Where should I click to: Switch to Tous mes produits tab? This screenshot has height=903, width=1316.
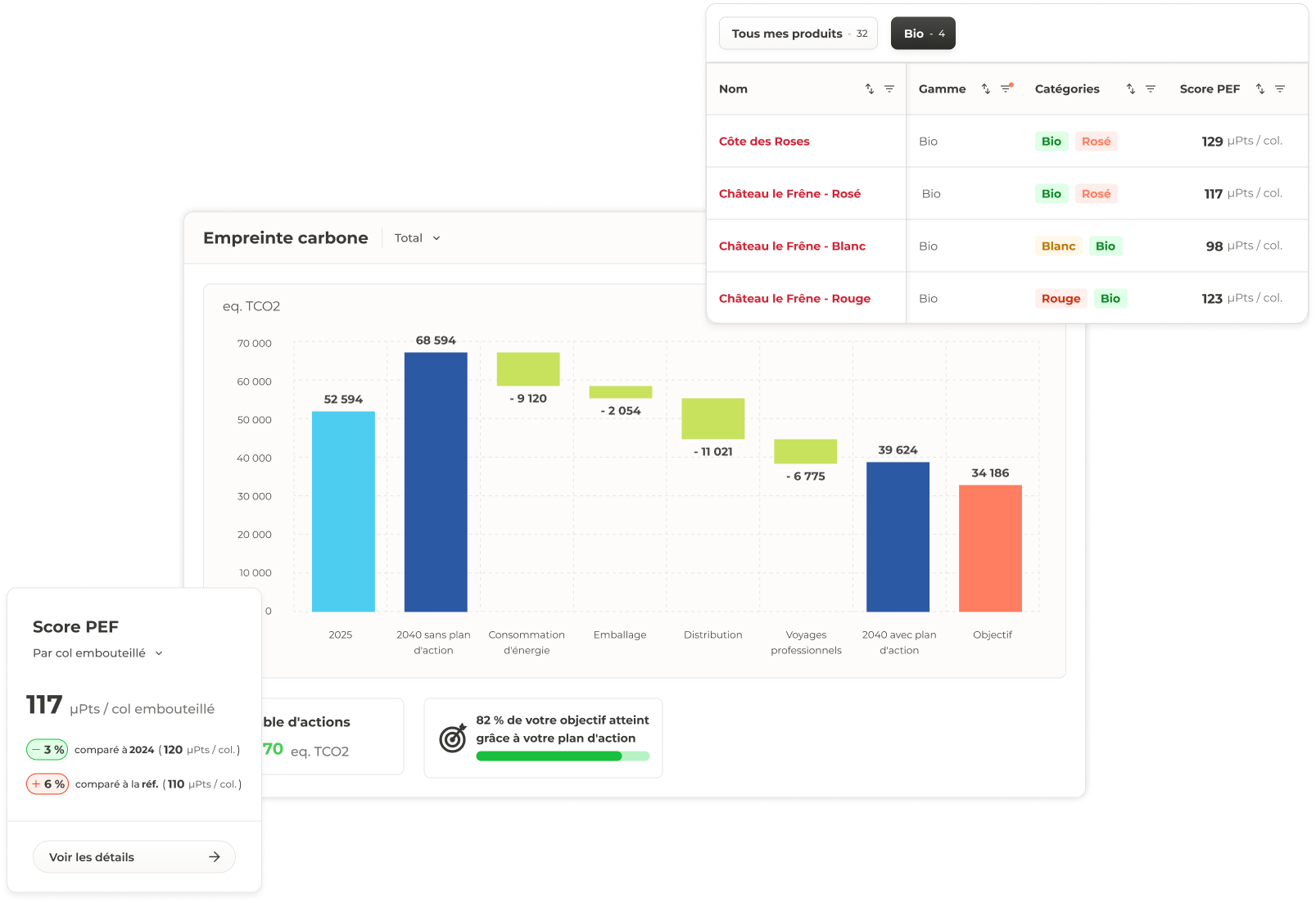(798, 34)
